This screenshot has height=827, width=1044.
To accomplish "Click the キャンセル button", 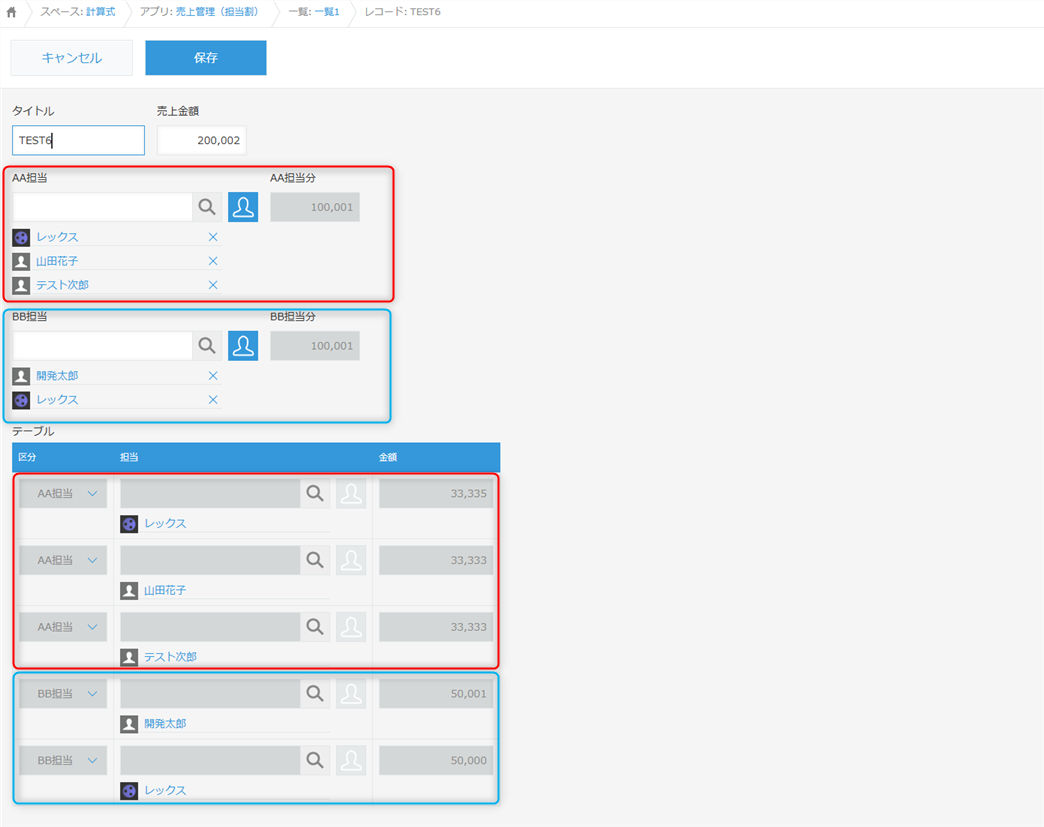I will [x=72, y=58].
